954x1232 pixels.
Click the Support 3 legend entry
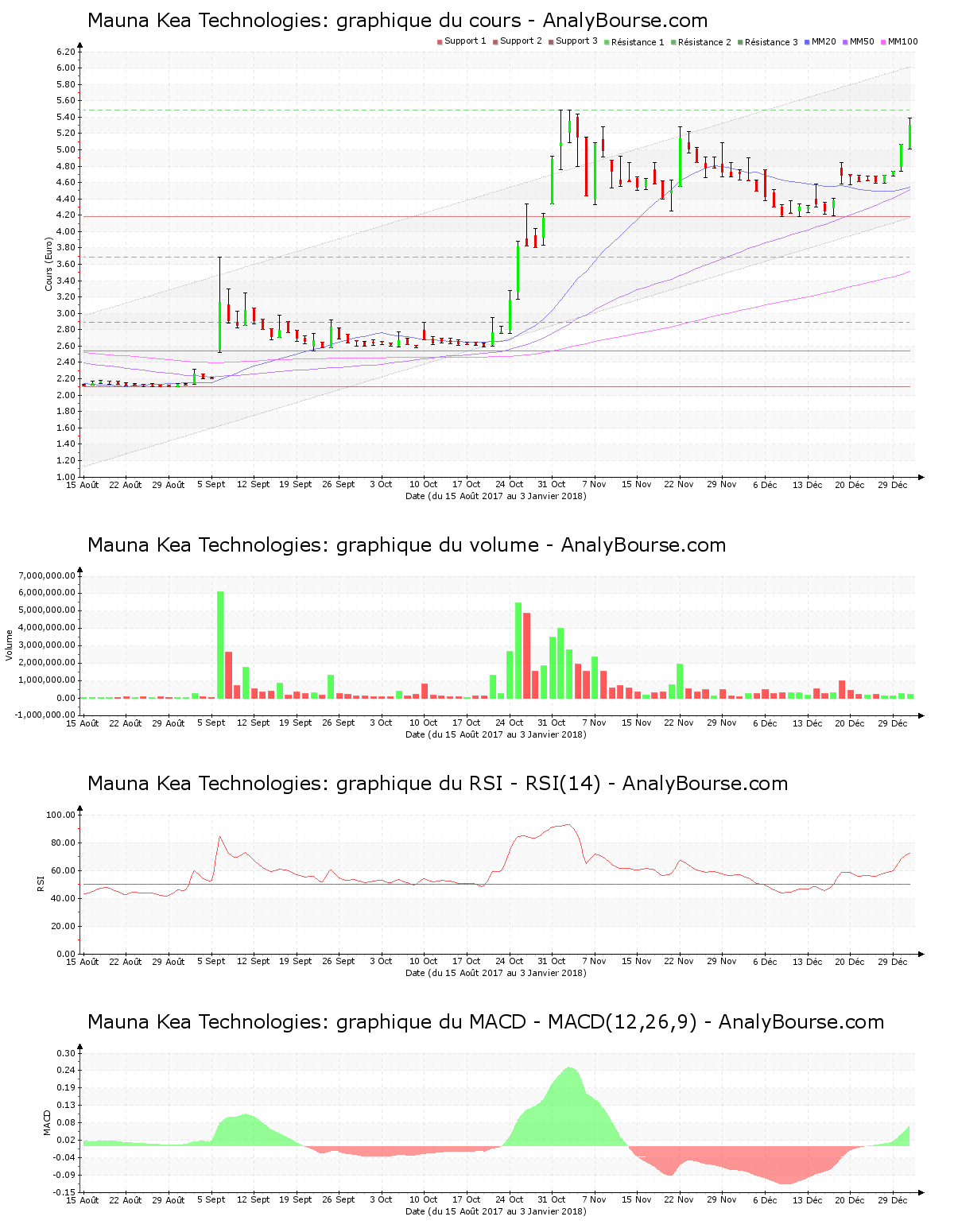click(572, 41)
